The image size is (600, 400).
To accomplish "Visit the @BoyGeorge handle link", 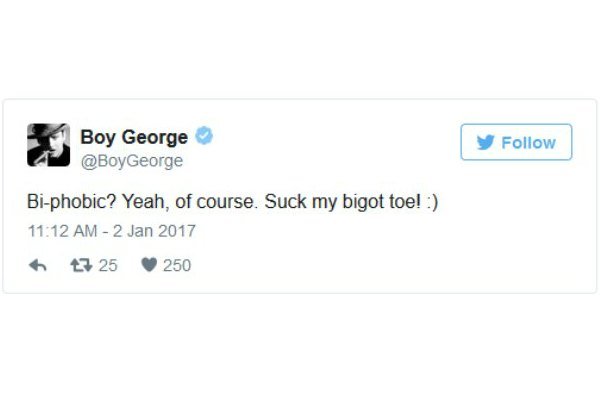I will click(x=131, y=160).
